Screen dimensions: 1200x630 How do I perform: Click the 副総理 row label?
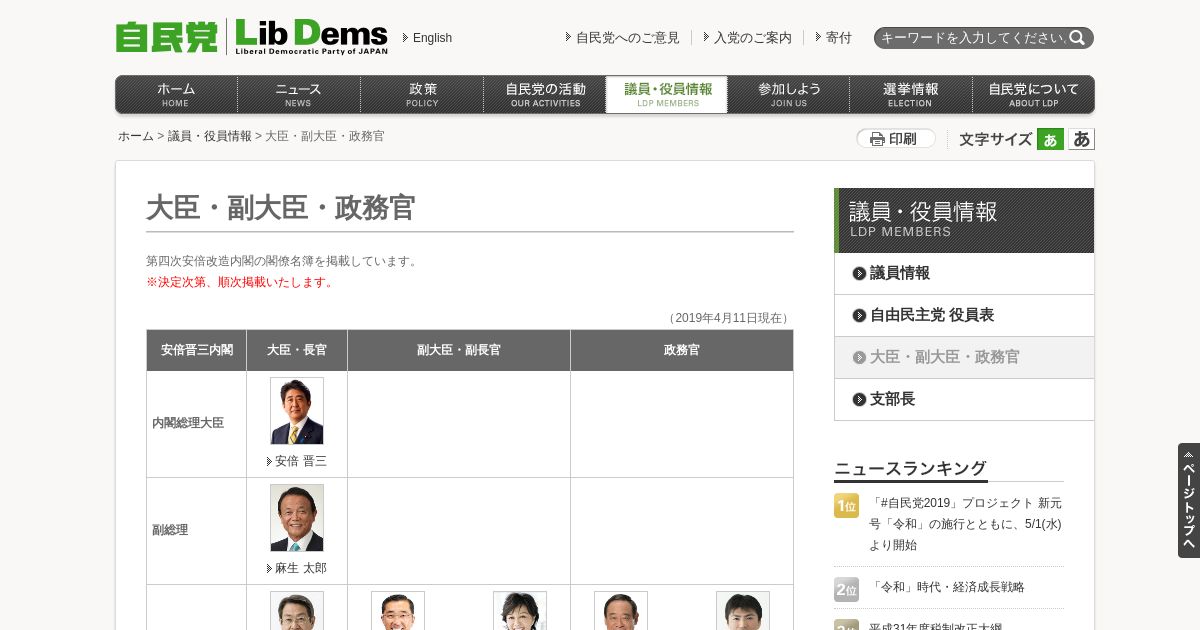point(170,530)
